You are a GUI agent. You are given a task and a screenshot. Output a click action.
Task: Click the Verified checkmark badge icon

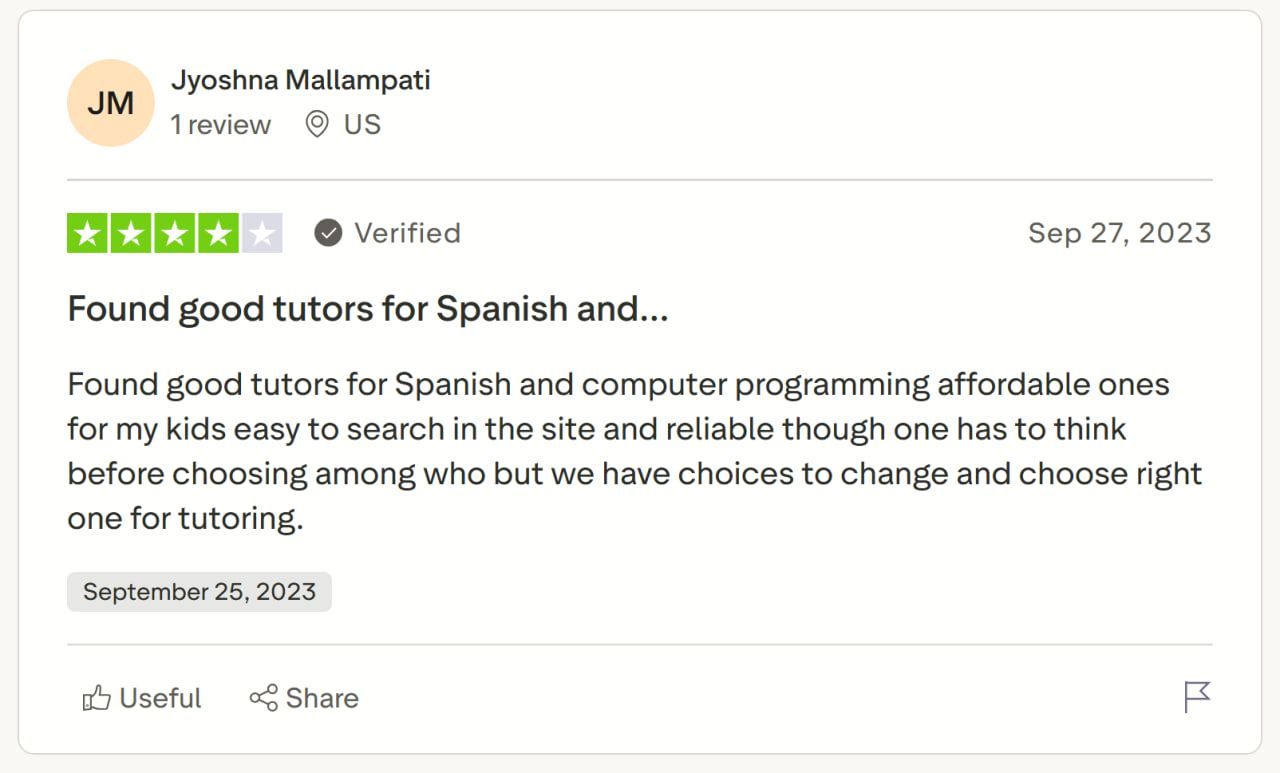click(x=327, y=233)
